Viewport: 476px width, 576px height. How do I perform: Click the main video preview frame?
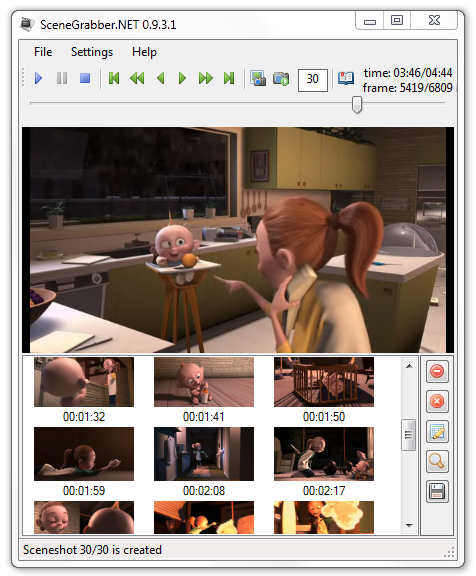click(x=238, y=240)
